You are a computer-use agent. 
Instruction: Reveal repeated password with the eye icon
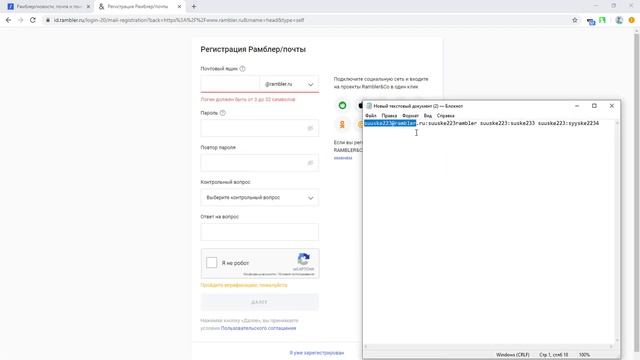[310, 163]
